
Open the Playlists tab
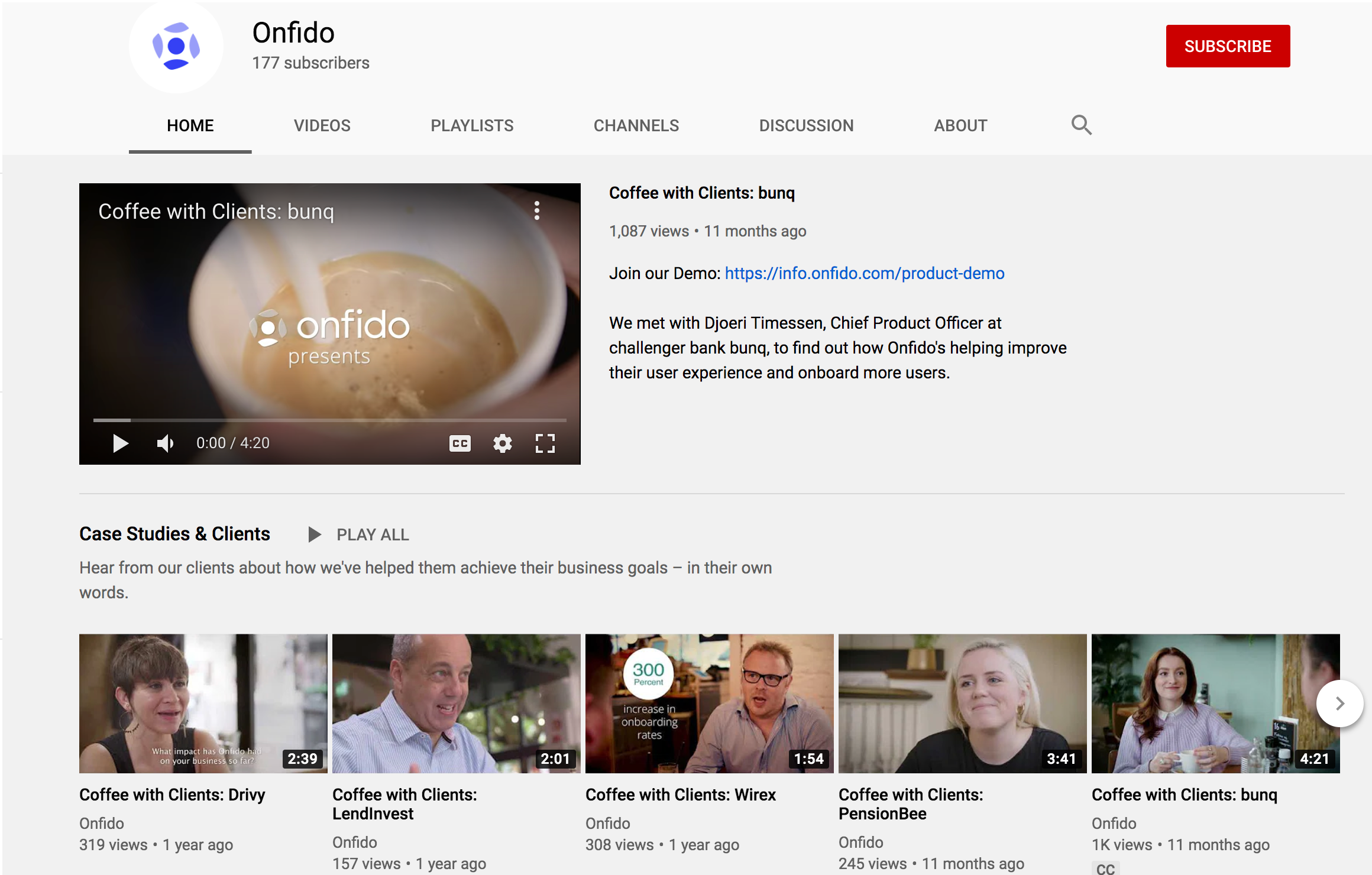pyautogui.click(x=472, y=125)
